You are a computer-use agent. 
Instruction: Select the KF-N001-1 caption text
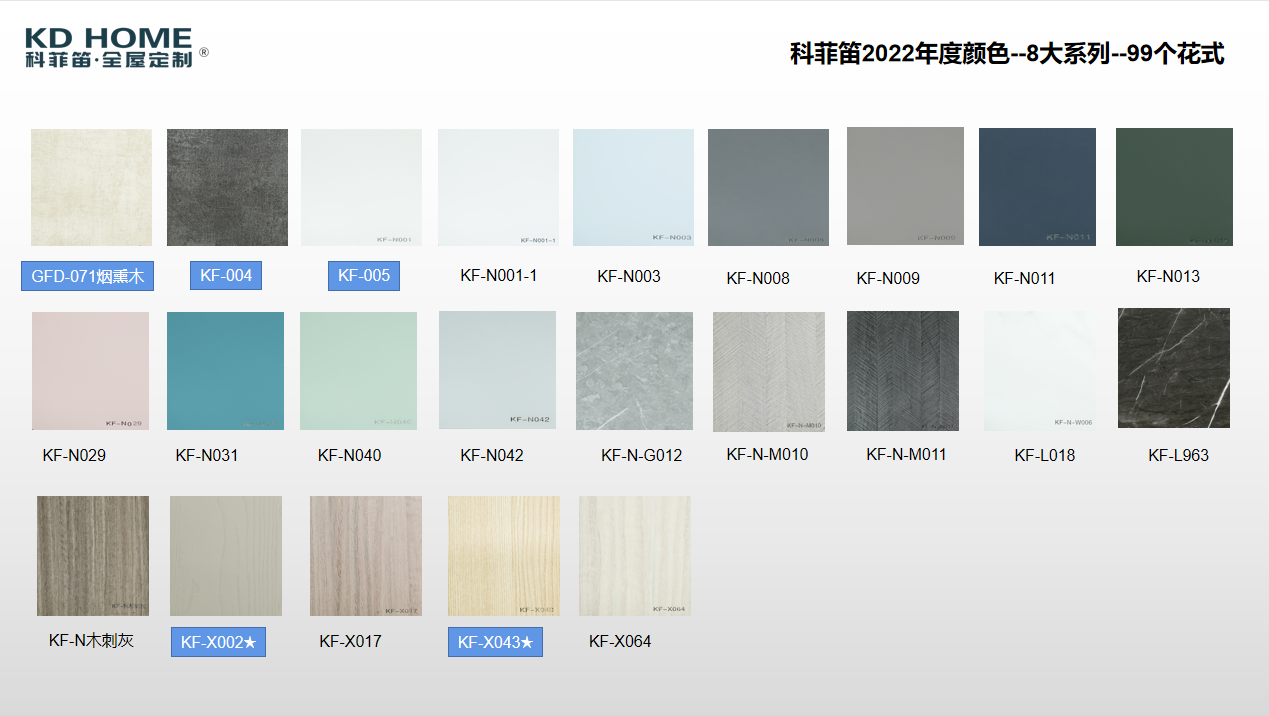(499, 275)
